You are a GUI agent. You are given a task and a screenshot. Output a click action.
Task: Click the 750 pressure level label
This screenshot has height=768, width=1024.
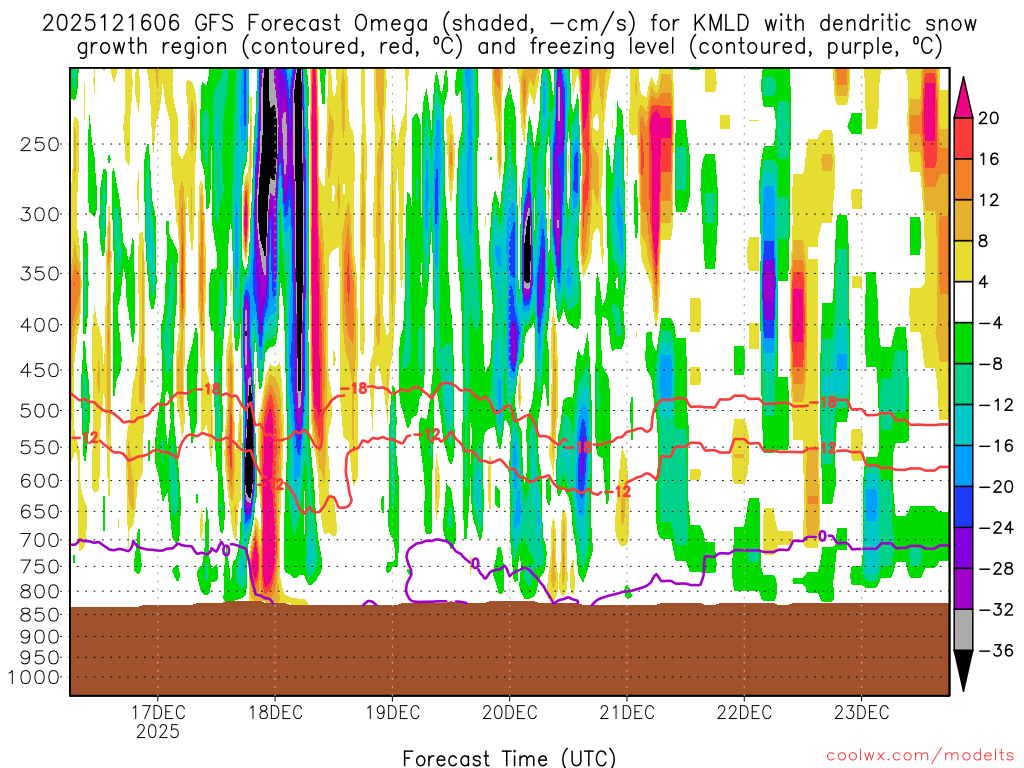40,567
